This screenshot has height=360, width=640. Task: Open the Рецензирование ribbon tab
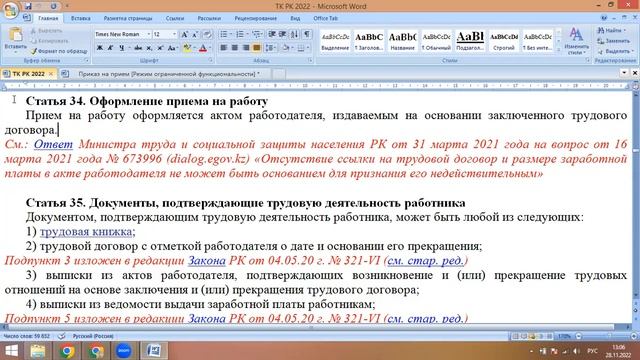[256, 18]
